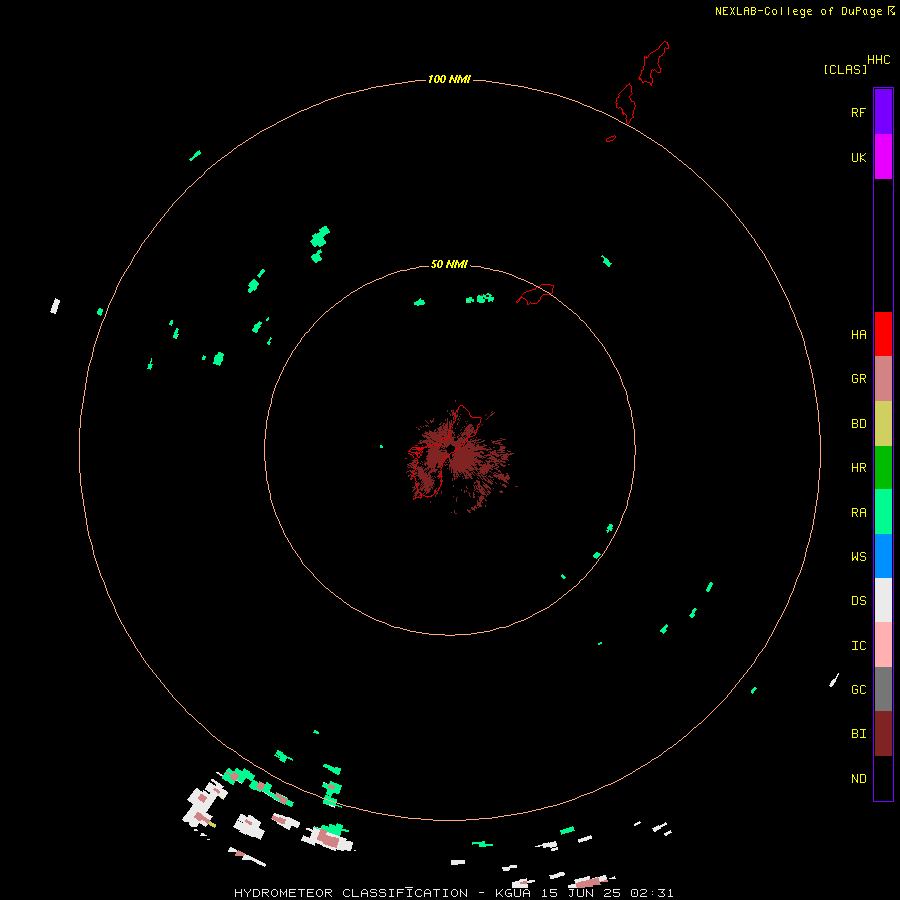The height and width of the screenshot is (900, 900).
Task: Click the DS legend label
Action: click(x=858, y=601)
